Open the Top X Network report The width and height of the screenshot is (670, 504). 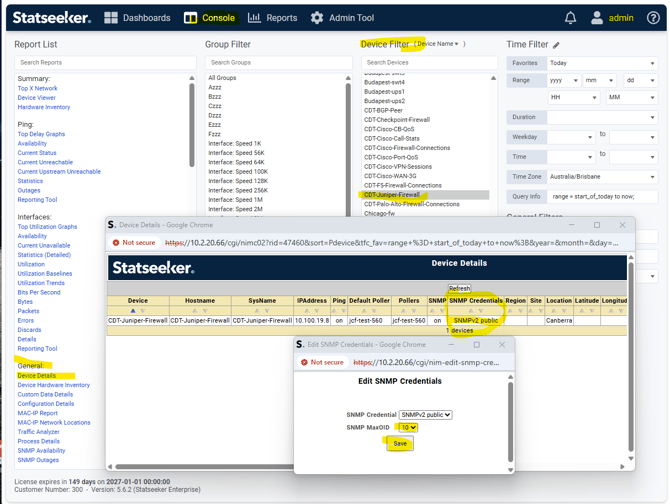38,88
